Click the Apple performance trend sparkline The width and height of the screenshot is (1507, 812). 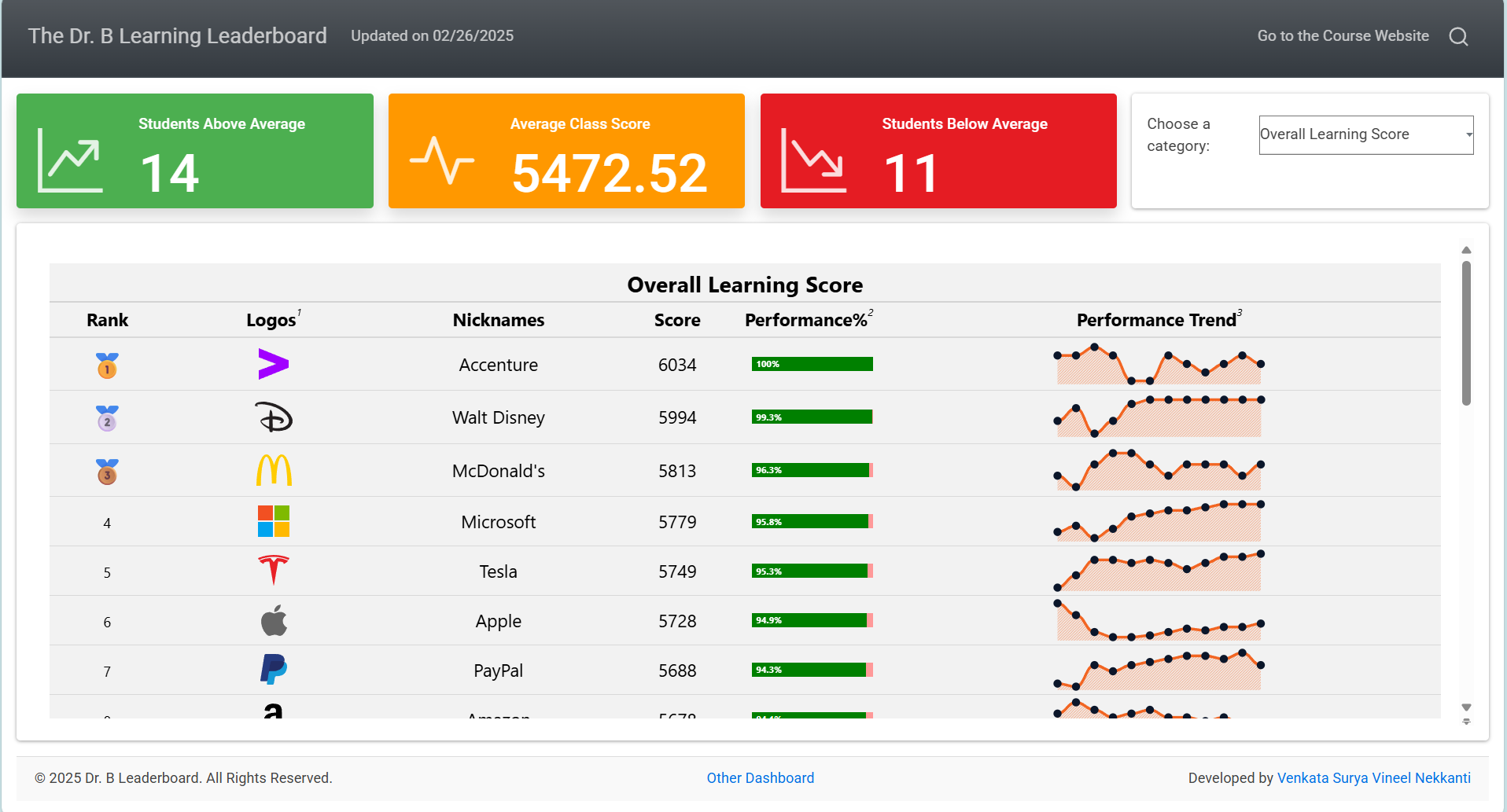(x=1159, y=620)
